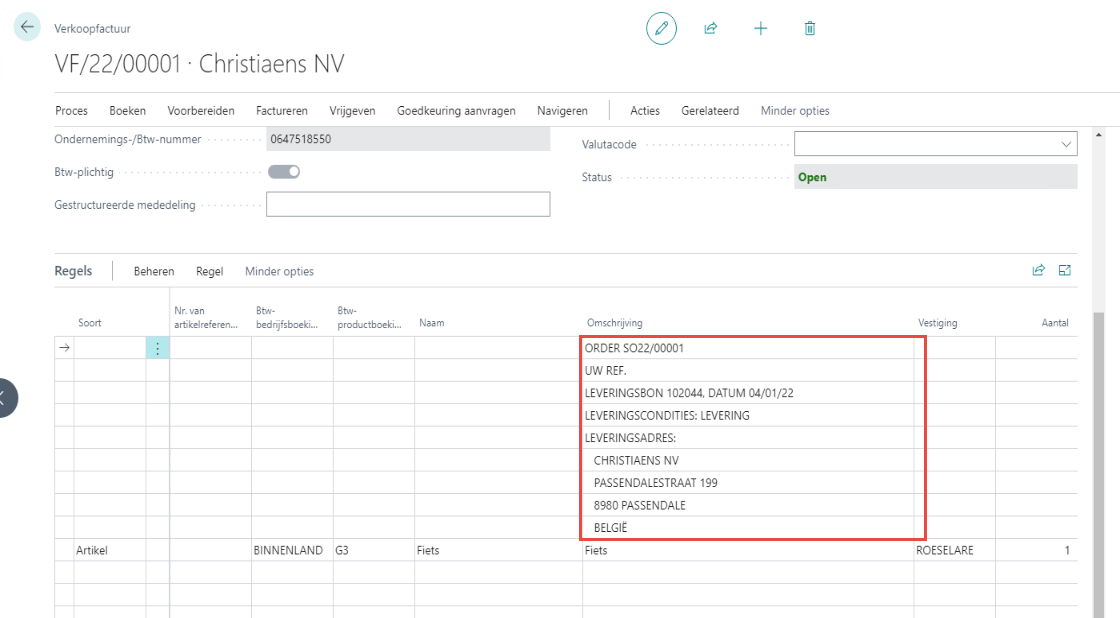Click Minder opties in top menu bar
The height and width of the screenshot is (618, 1120).
[795, 111]
